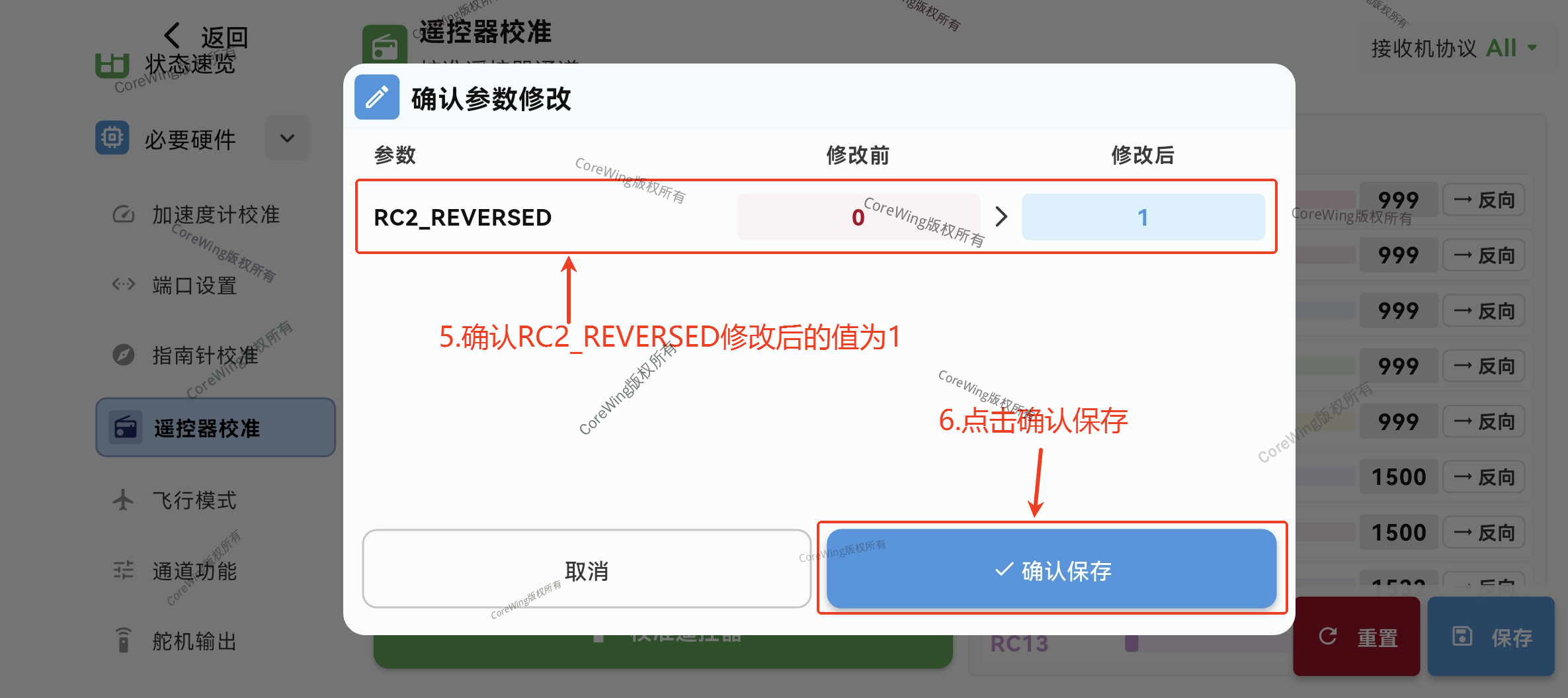Click the airplane icon for 飞行模式
1568x698 pixels.
point(124,500)
